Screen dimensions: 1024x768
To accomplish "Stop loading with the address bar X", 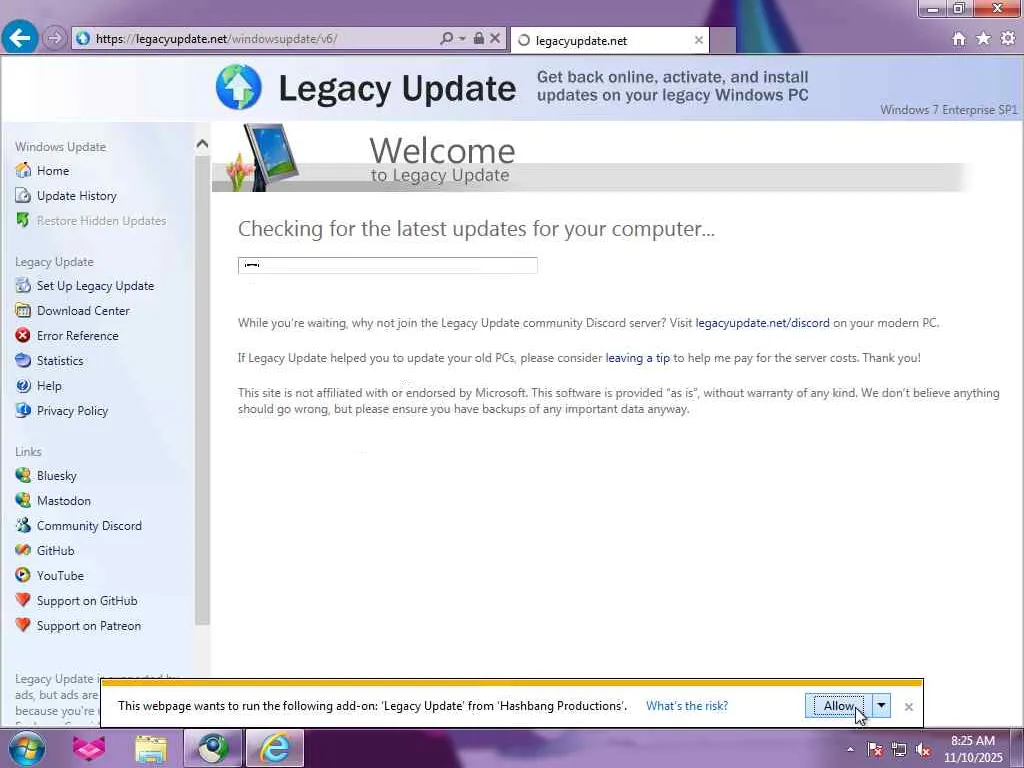I will (496, 39).
